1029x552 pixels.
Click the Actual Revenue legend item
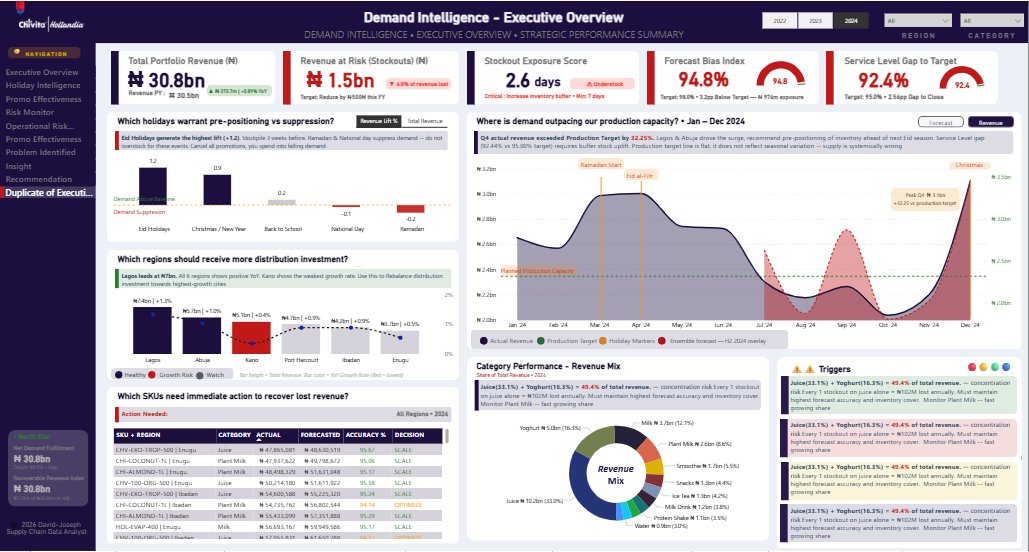pos(507,341)
